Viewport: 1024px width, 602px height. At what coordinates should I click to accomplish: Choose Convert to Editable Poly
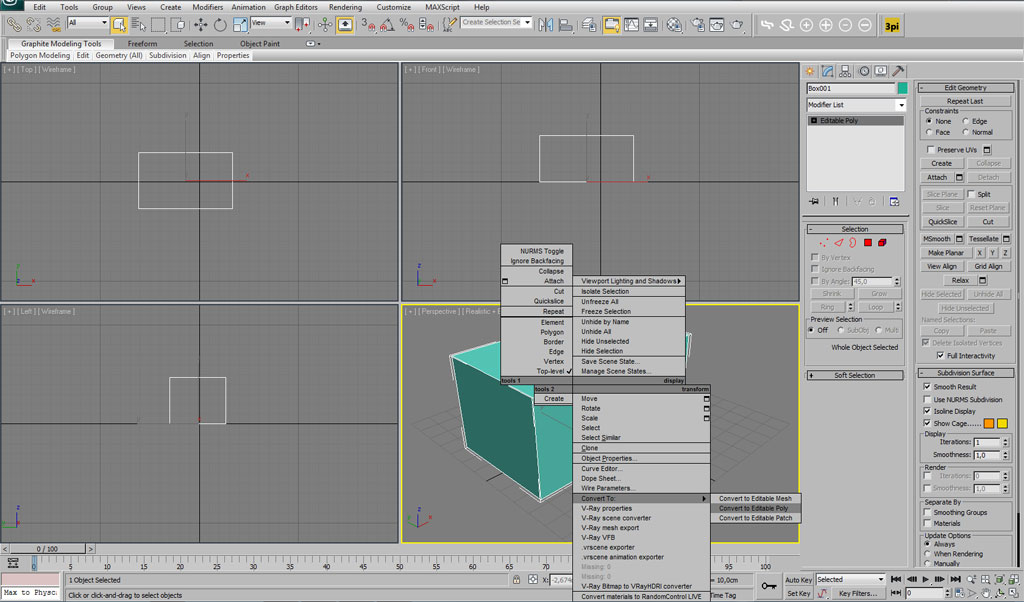(755, 508)
